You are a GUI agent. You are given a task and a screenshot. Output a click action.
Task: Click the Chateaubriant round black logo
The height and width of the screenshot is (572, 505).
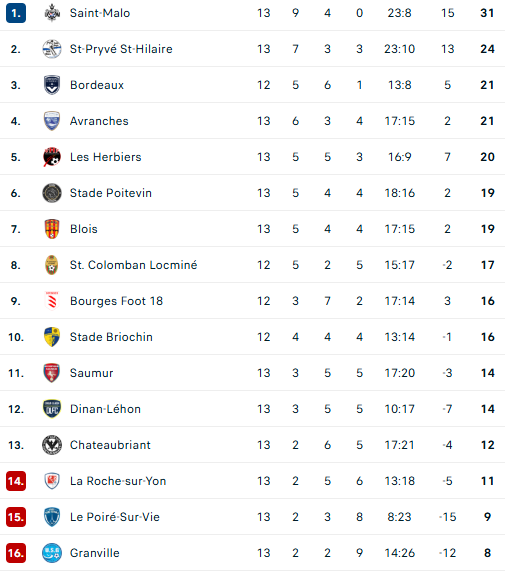(x=52, y=445)
